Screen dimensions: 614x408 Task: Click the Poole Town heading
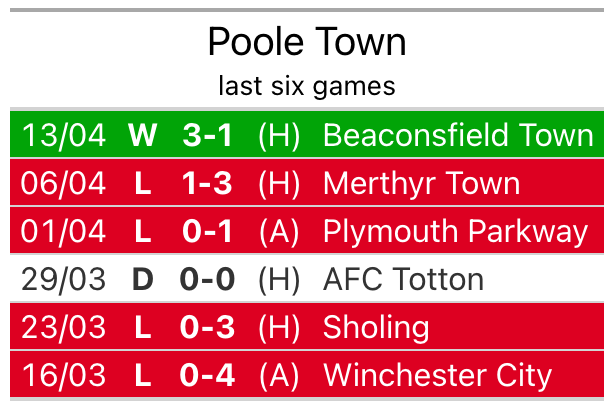pyautogui.click(x=307, y=42)
